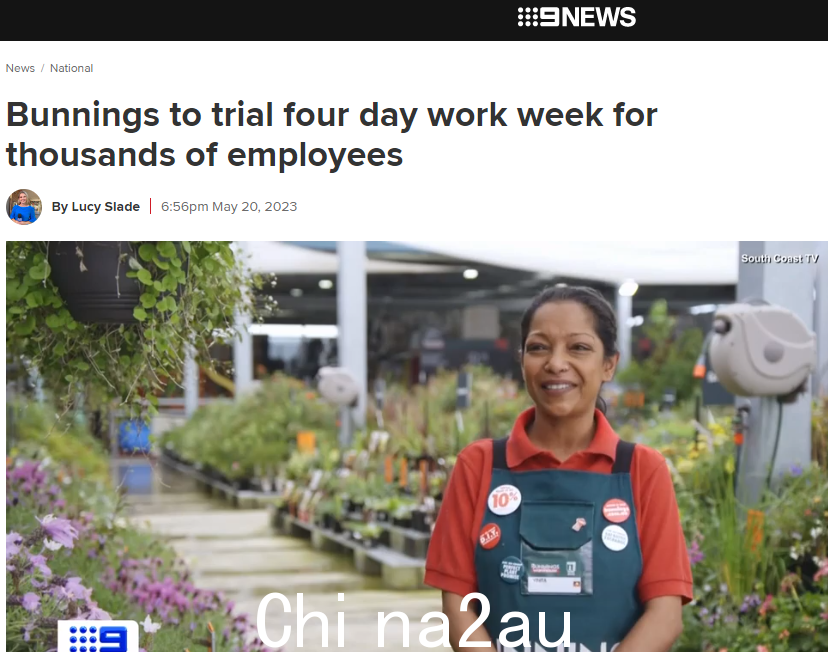Click the hose reel on the pillar
Viewport: 828px width, 652px height.
(761, 349)
